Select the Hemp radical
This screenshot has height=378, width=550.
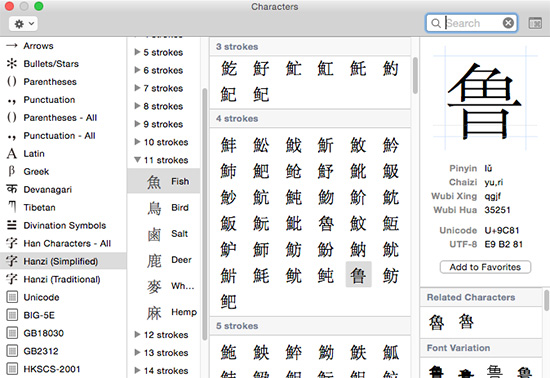(x=164, y=312)
